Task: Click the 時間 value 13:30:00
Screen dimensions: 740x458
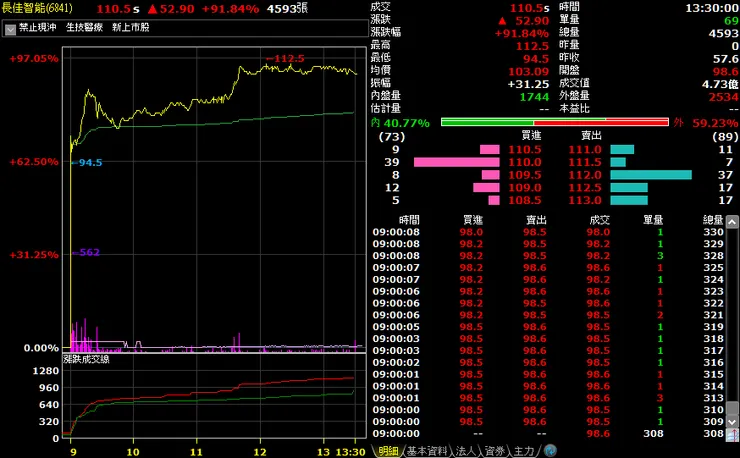Action: [712, 8]
